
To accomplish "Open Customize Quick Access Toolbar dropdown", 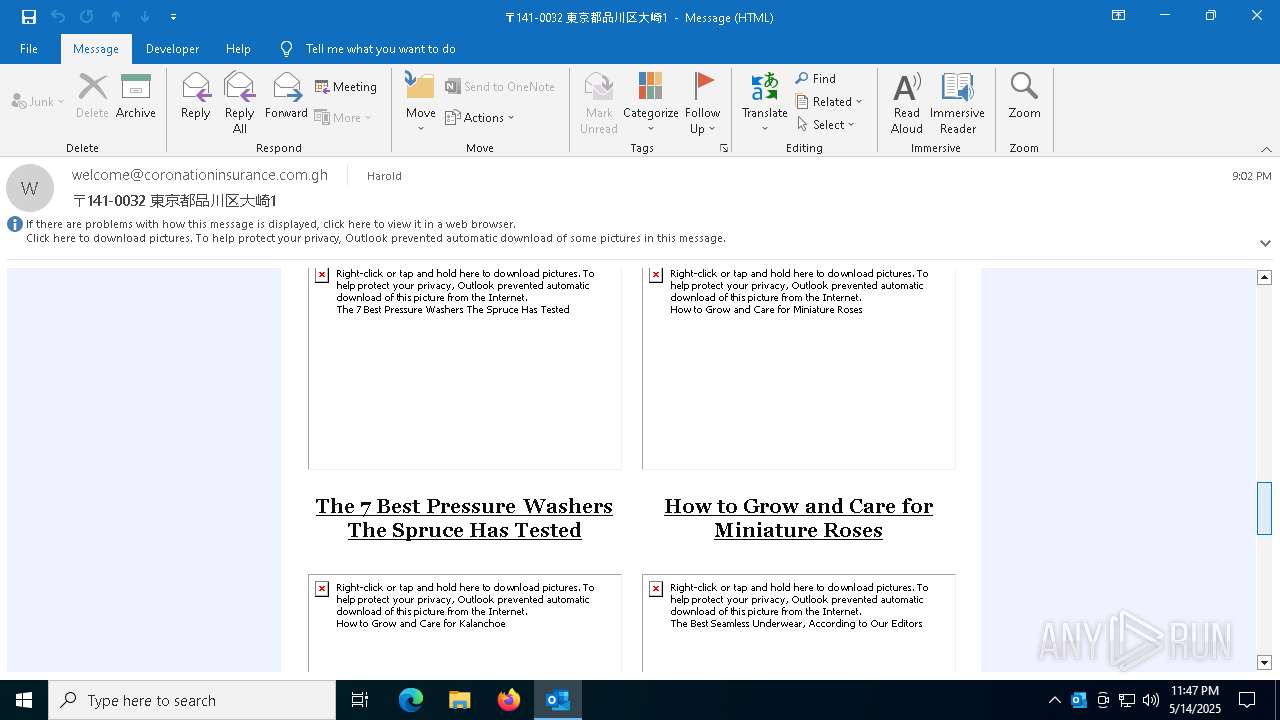I will [x=173, y=17].
